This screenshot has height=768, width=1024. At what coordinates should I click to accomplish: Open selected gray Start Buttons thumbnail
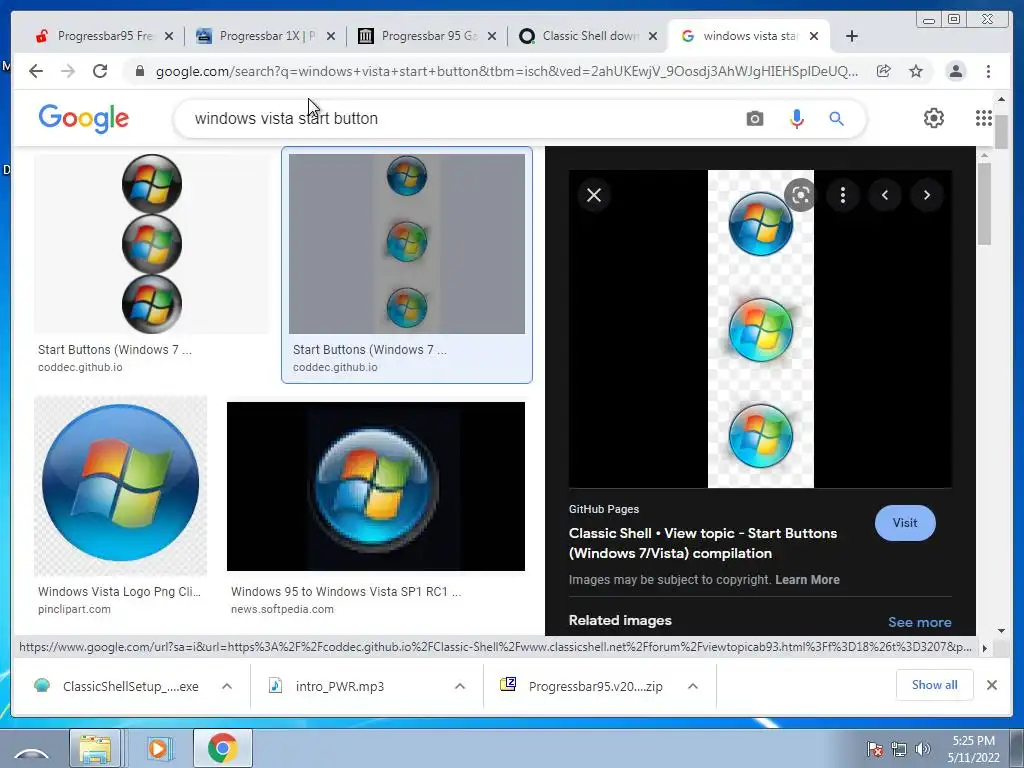[x=407, y=244]
